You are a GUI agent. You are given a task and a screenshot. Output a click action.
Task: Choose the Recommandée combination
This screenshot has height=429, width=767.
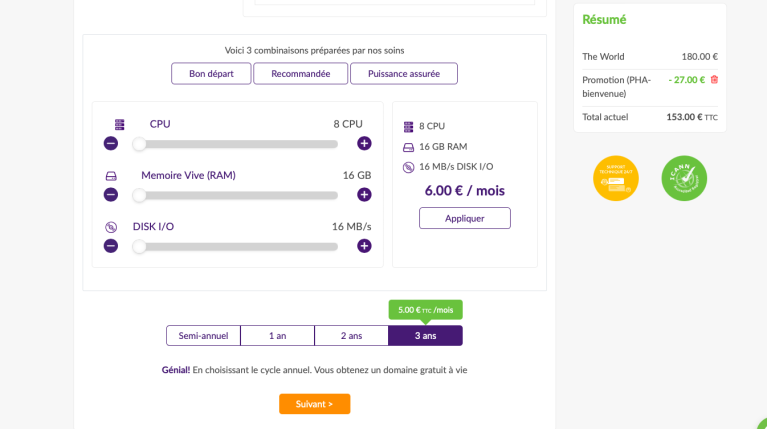pyautogui.click(x=301, y=73)
